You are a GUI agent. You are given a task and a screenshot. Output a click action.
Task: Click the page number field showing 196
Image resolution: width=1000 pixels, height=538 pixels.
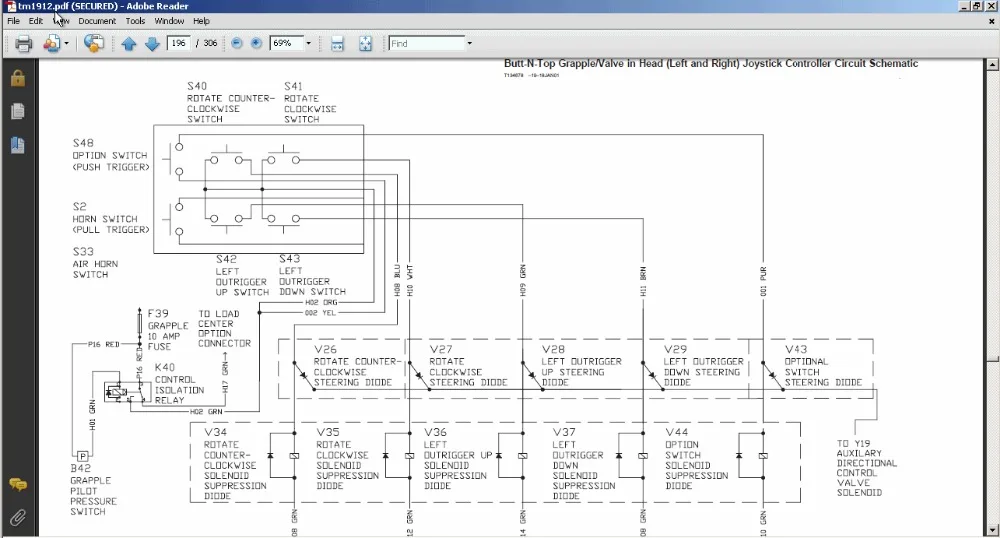[181, 44]
